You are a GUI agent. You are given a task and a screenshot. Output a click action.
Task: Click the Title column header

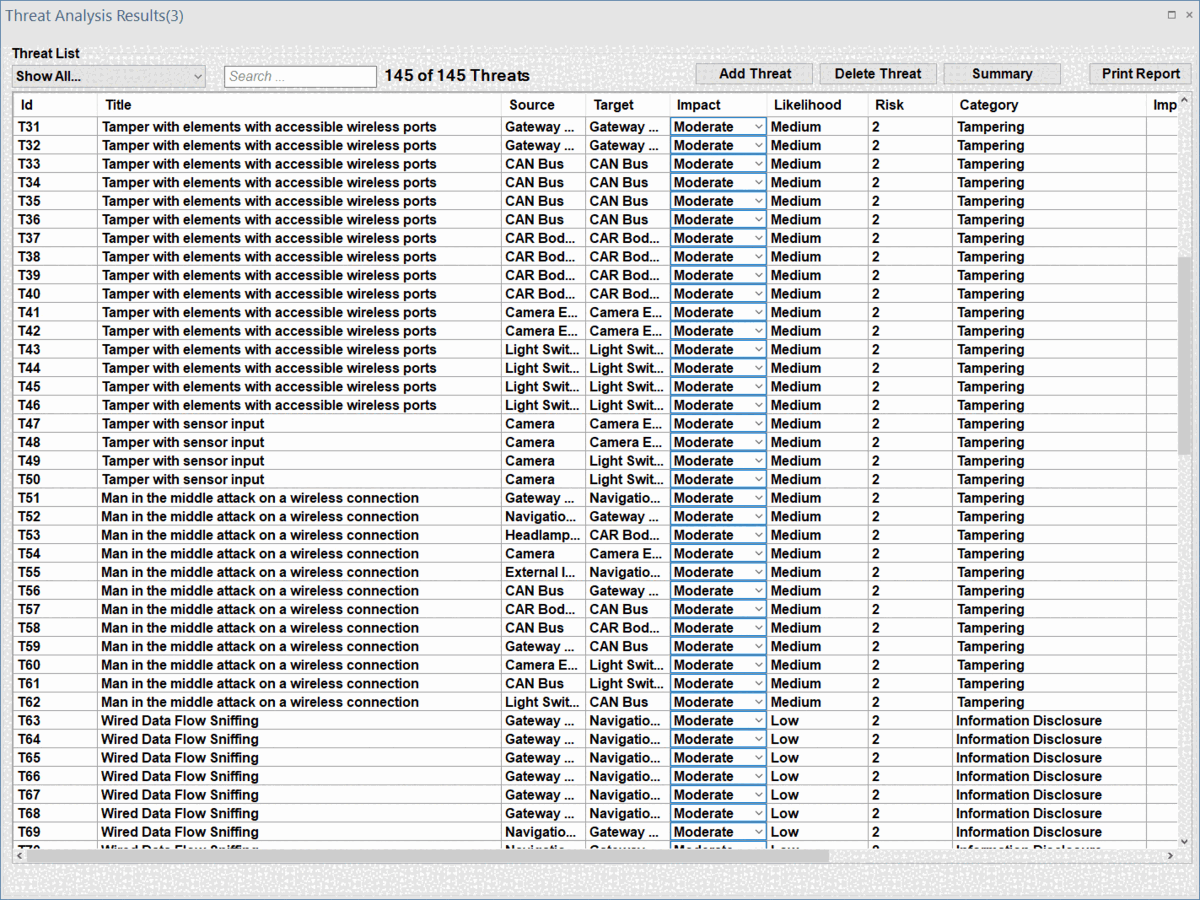tap(118, 105)
